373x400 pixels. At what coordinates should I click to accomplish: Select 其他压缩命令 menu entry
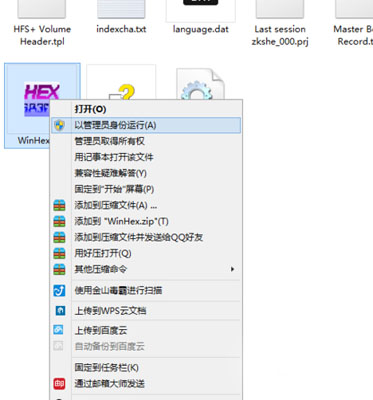[146, 269]
